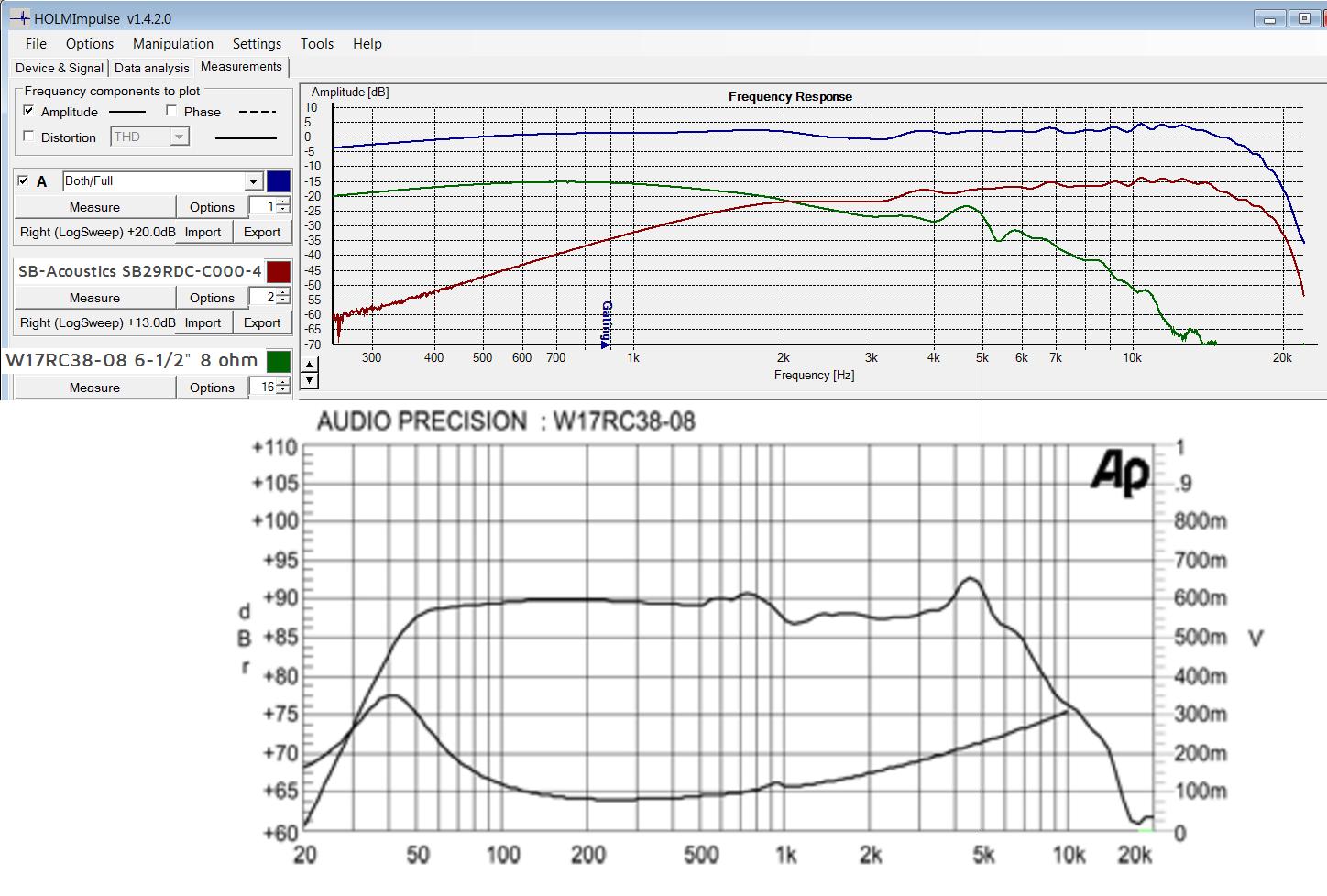Click Right (LogSweep) +20.0dB label

(97, 232)
